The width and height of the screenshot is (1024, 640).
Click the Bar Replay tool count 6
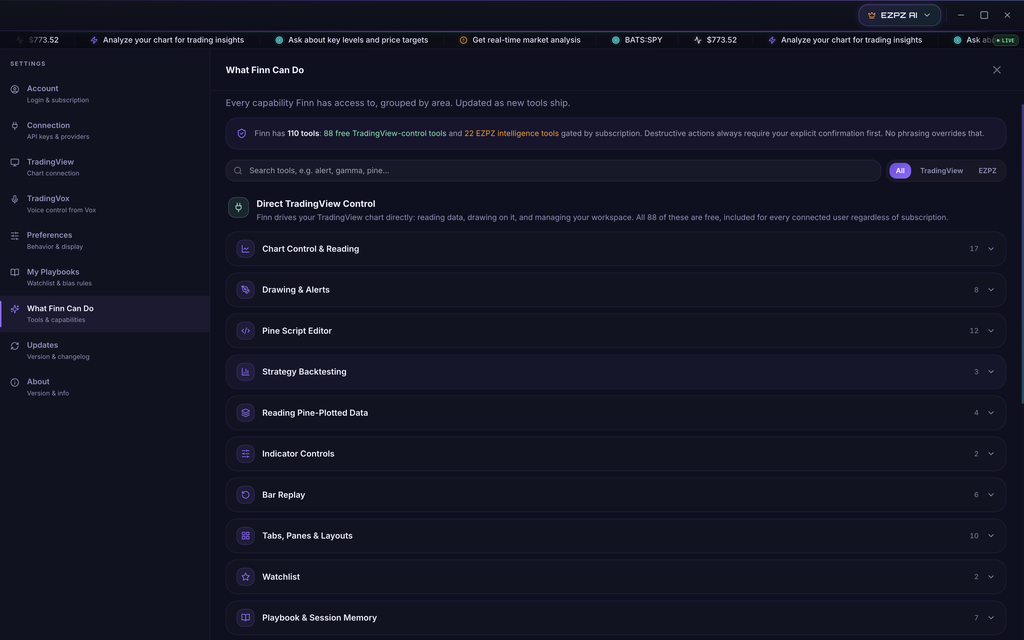(x=976, y=495)
